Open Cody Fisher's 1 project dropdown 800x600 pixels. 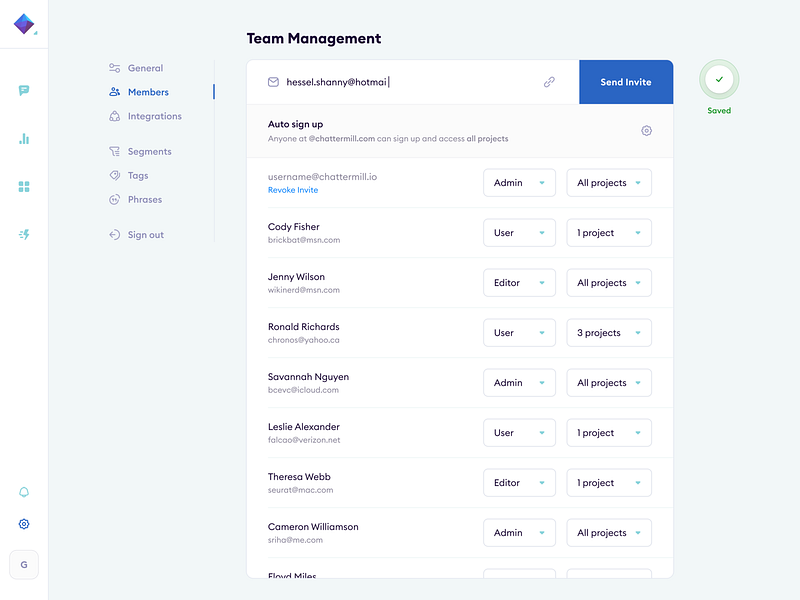[609, 233]
